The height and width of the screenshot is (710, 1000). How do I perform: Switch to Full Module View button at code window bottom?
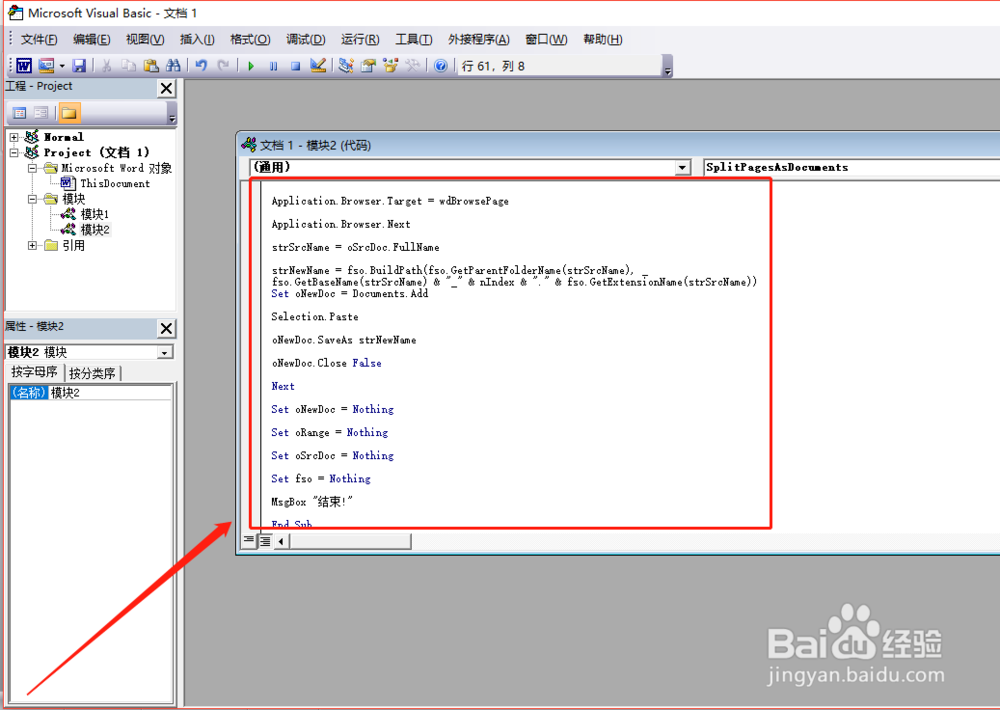pyautogui.click(x=265, y=541)
